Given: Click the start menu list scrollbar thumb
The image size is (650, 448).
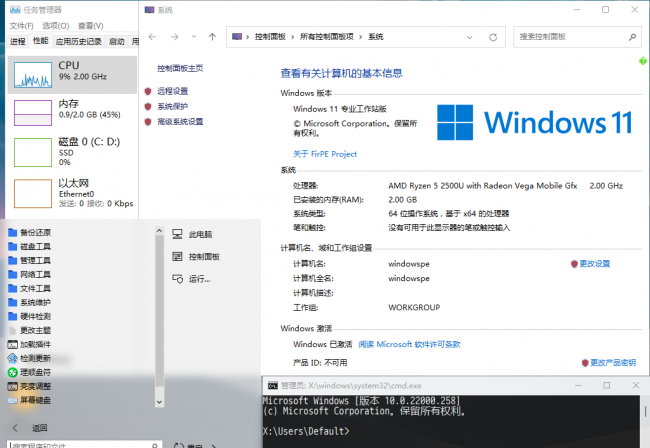Looking at the screenshot, I should point(159,311).
